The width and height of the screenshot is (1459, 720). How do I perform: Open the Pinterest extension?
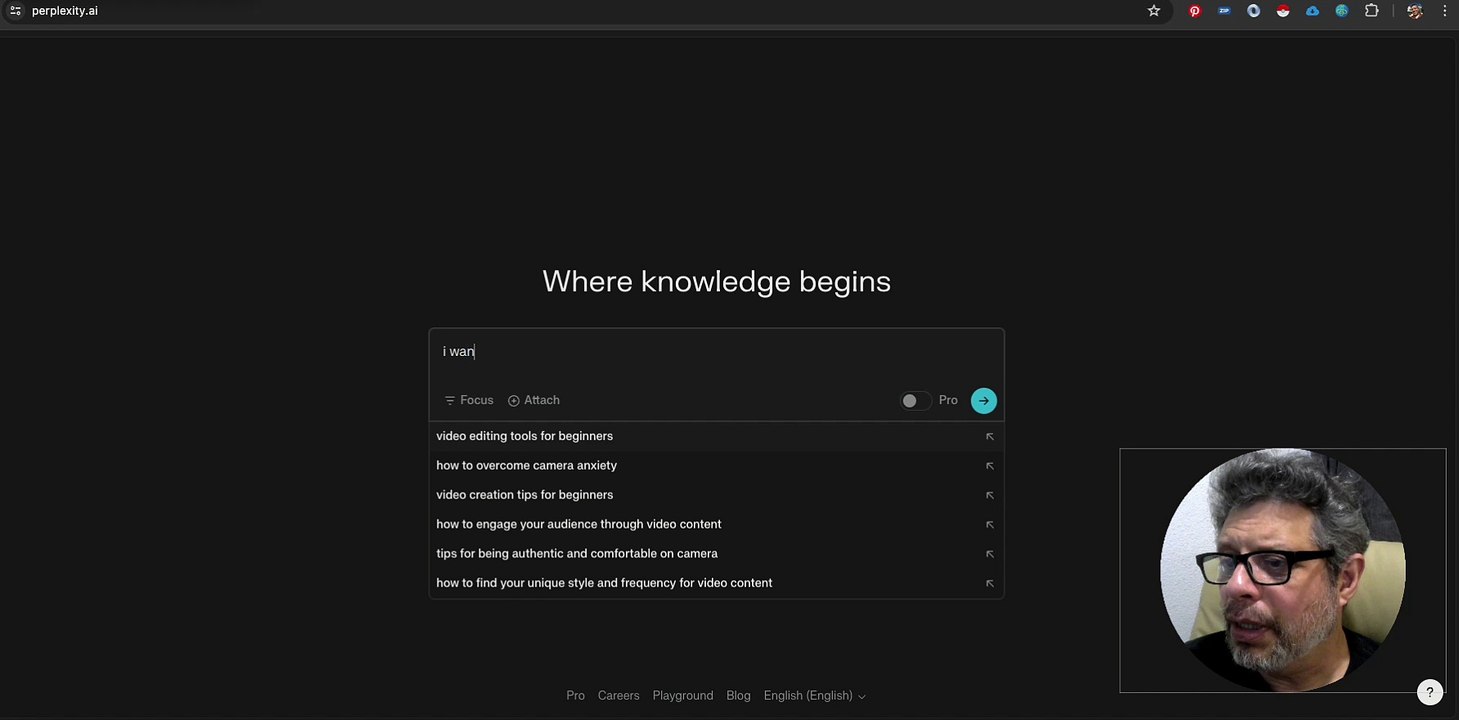[x=1194, y=11]
